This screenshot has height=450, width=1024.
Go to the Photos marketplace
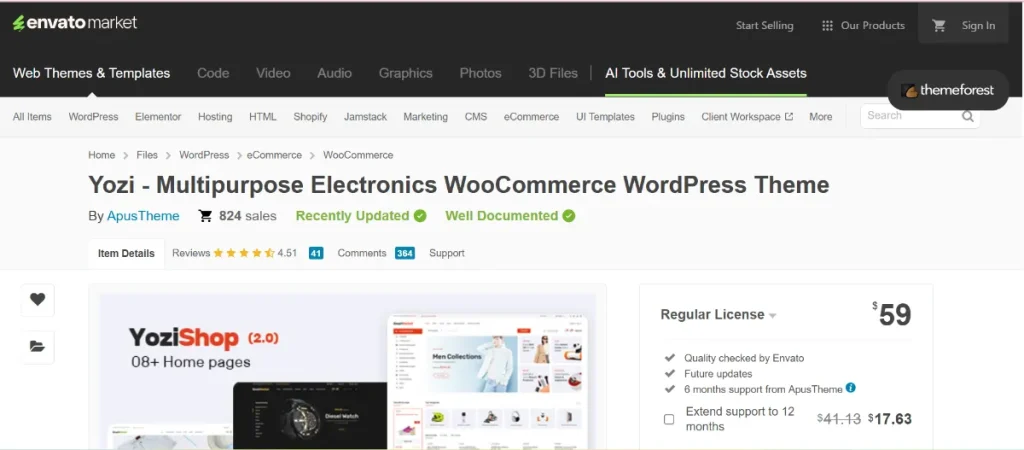point(481,73)
